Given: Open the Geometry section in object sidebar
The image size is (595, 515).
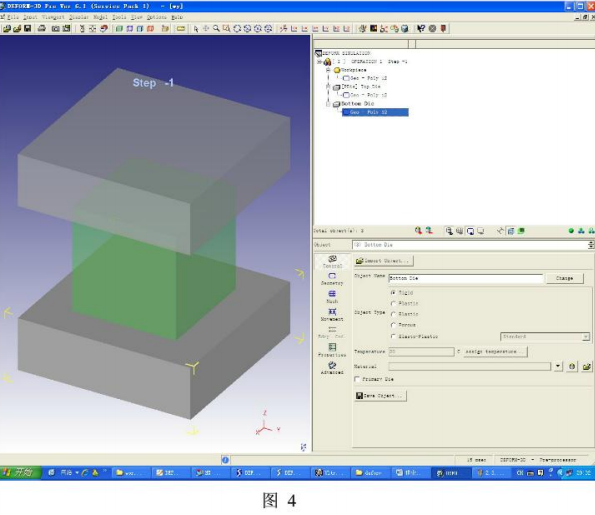Looking at the screenshot, I should pos(332,279).
